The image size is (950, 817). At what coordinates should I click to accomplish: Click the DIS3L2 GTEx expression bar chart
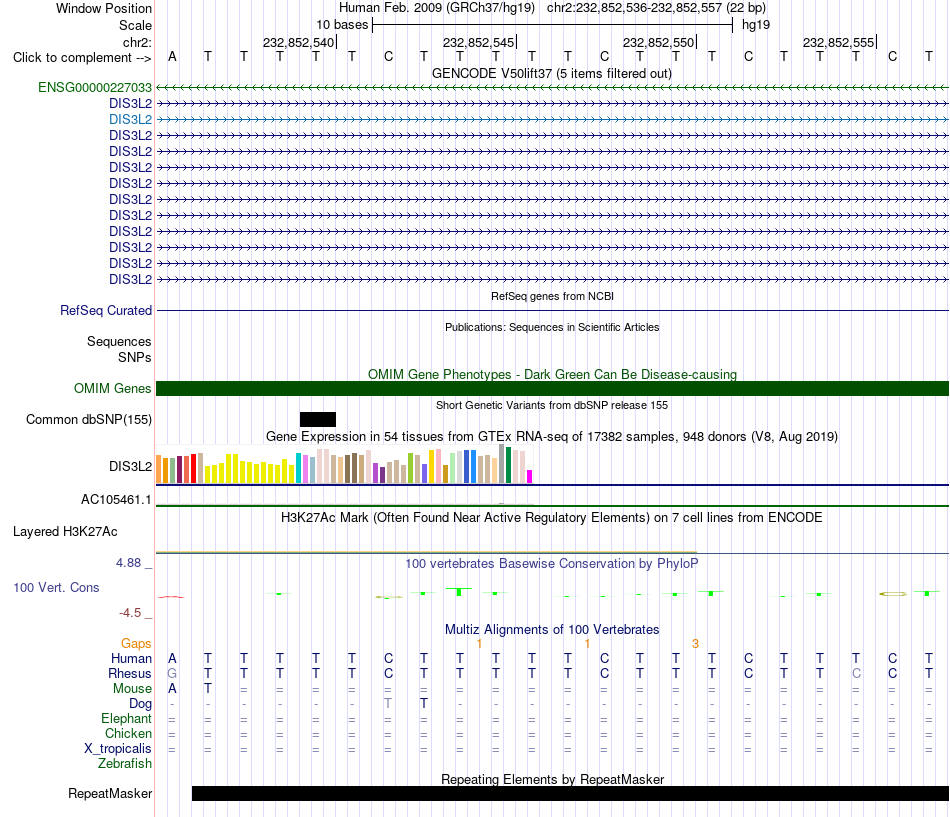coord(344,464)
